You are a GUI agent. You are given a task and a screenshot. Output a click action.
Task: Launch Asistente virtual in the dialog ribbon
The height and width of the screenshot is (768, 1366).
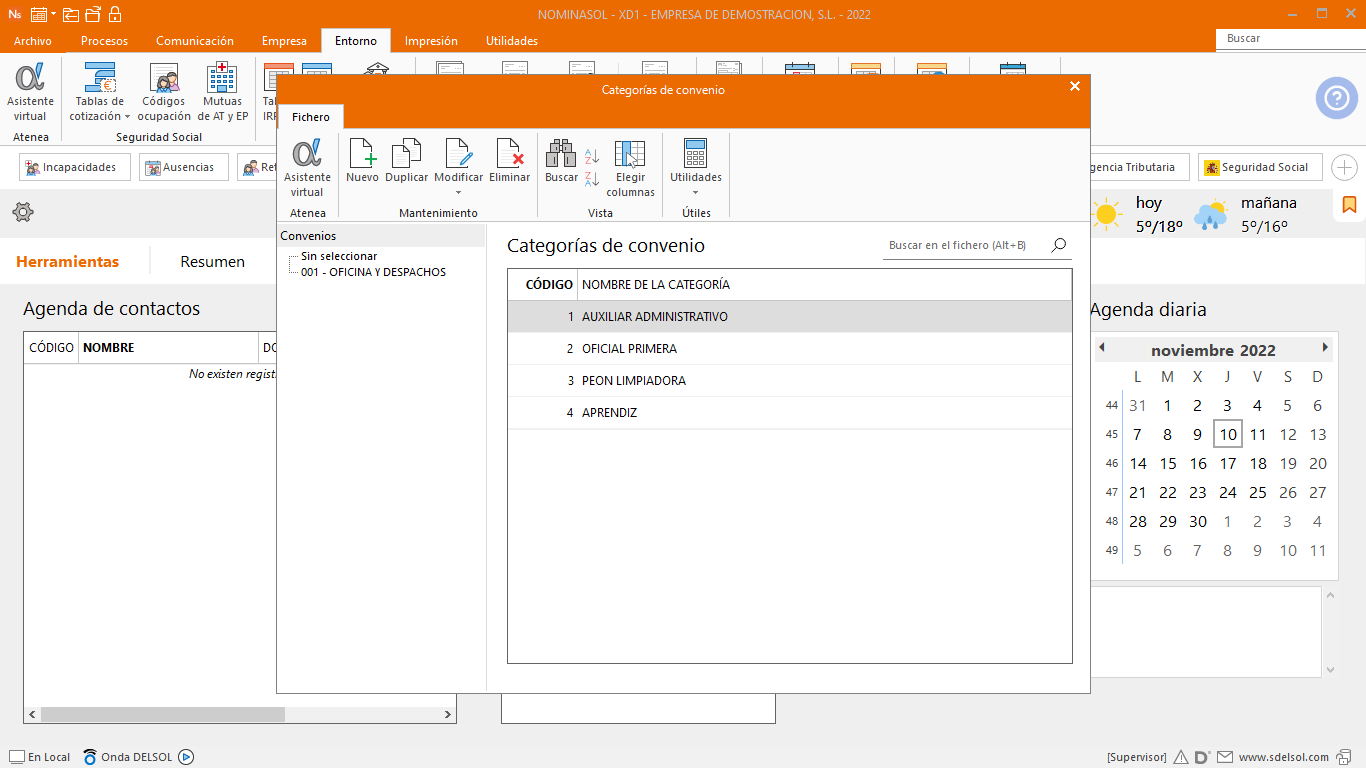(307, 166)
